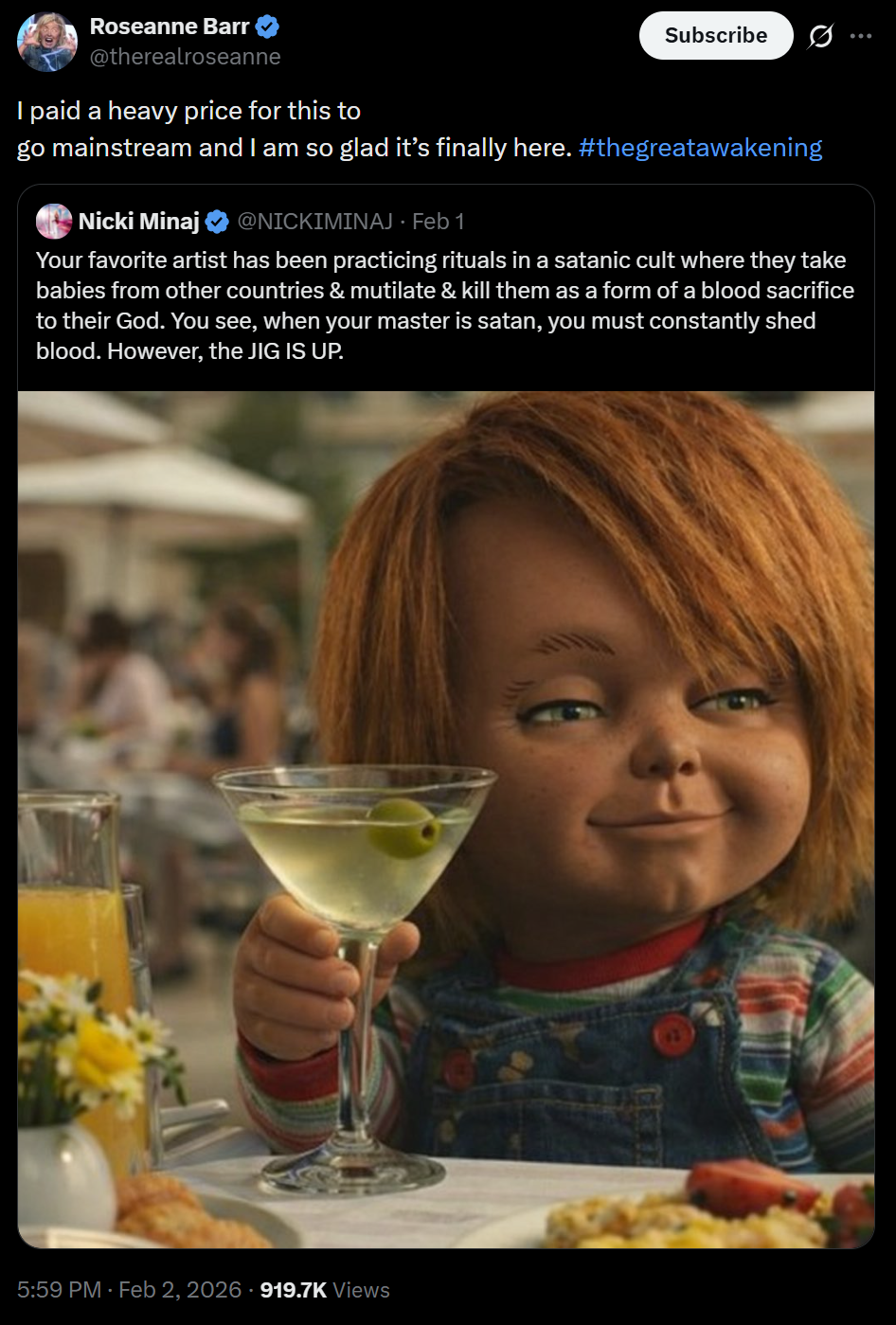Screen dimensions: 896x1325
Task: Open the Roseanne Barr display name
Action: 170,27
